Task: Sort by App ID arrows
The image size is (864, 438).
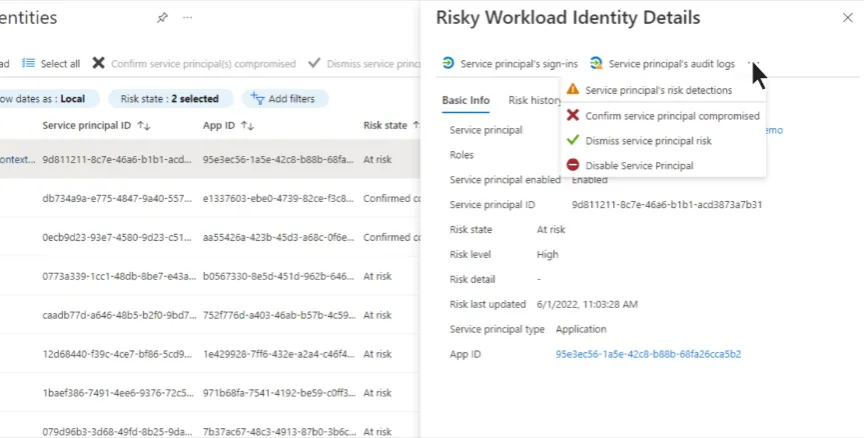Action: coord(247,126)
